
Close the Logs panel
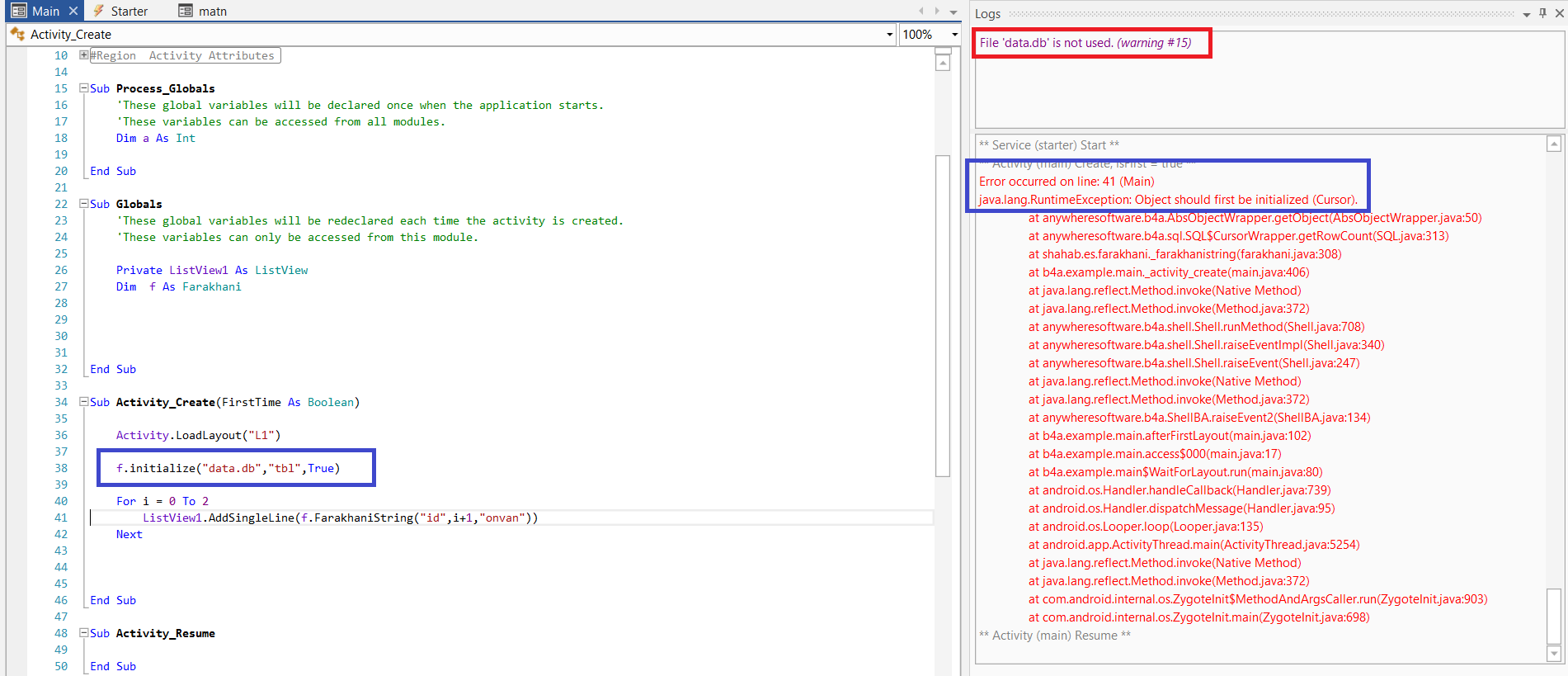click(x=1558, y=13)
